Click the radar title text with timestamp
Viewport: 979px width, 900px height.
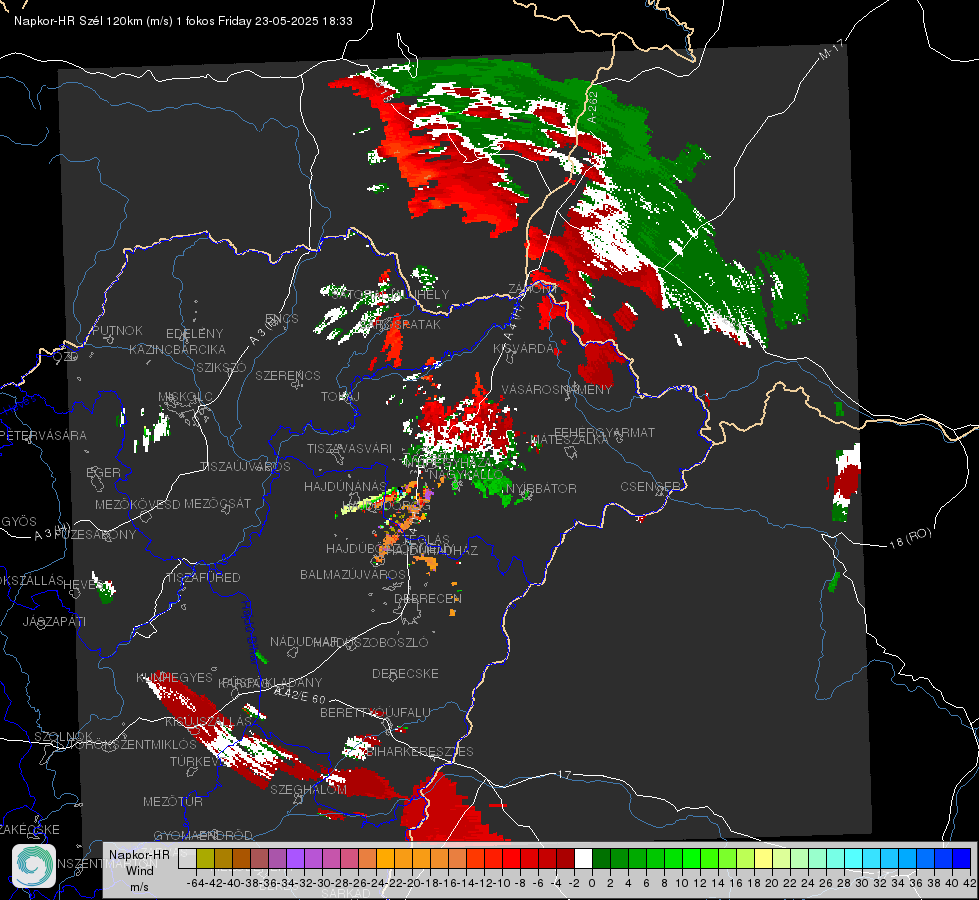tap(183, 21)
